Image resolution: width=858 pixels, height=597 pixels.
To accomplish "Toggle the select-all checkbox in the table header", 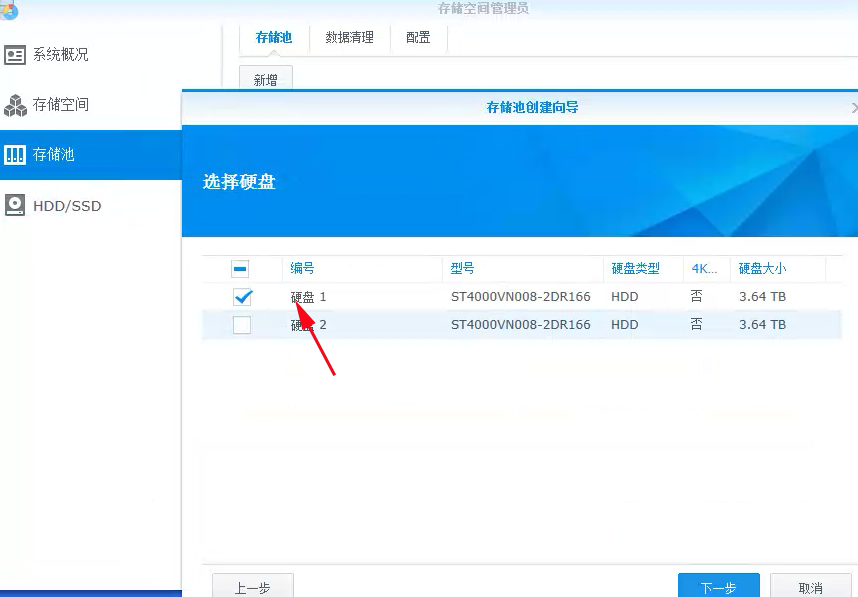I will (240, 269).
